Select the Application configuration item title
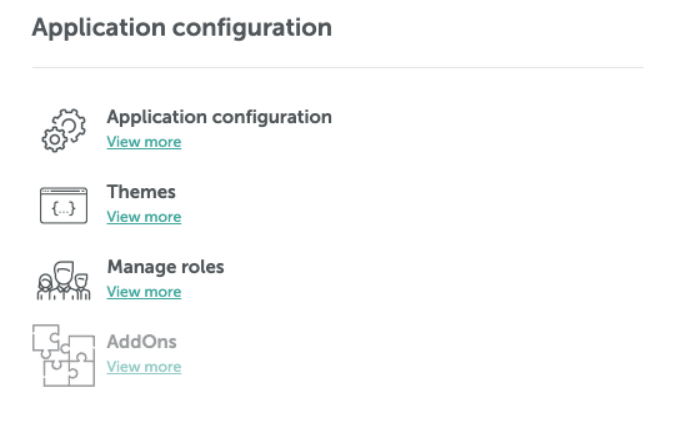678x432 pixels. tap(219, 117)
